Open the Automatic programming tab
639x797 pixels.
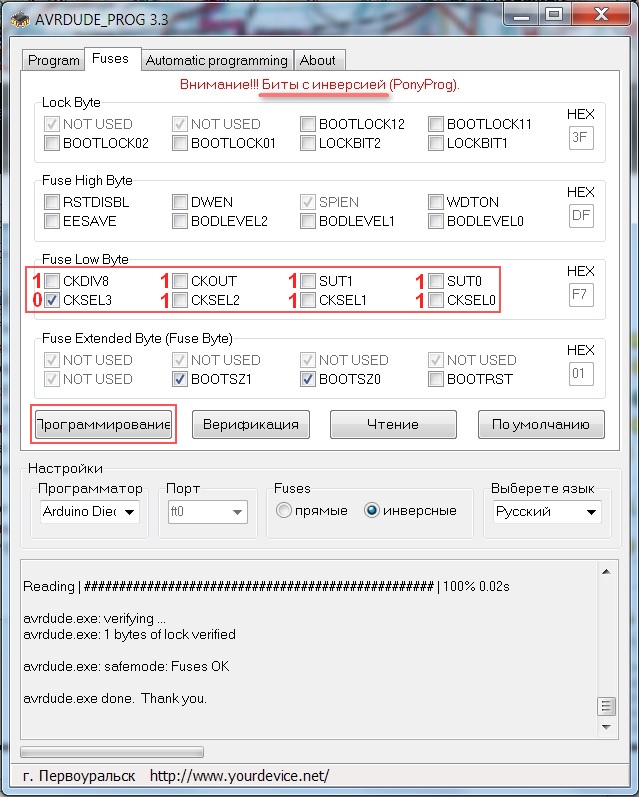click(216, 60)
